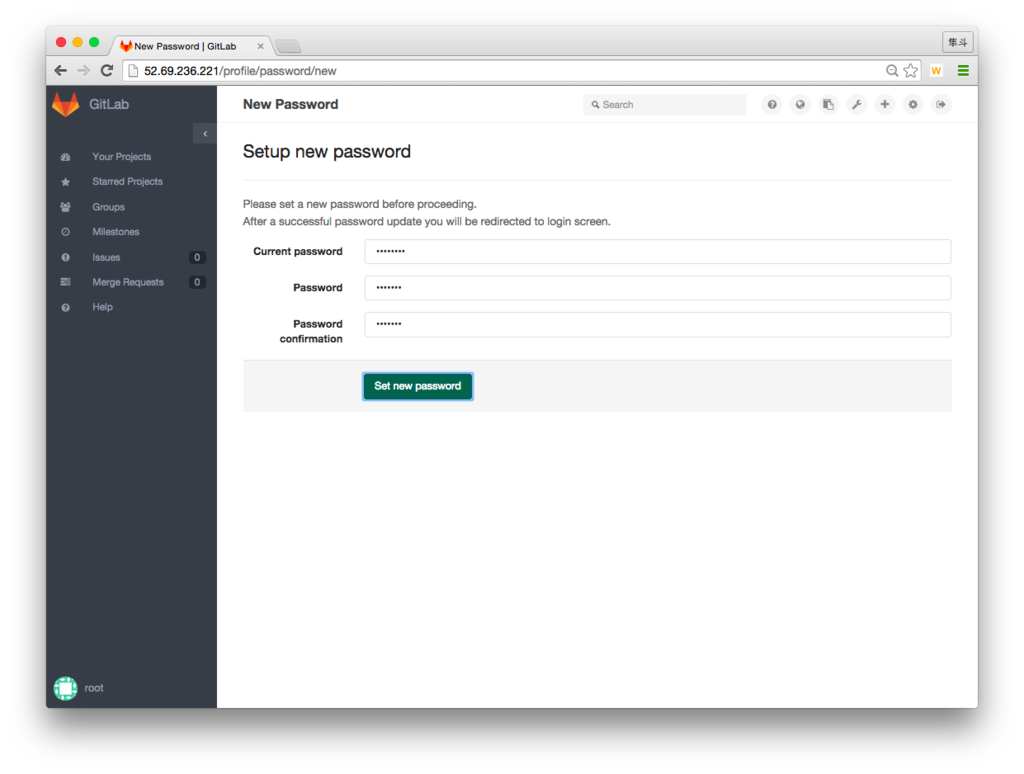1024x774 pixels.
Task: Click the Your Projects dashboard icon
Action: [x=65, y=157]
